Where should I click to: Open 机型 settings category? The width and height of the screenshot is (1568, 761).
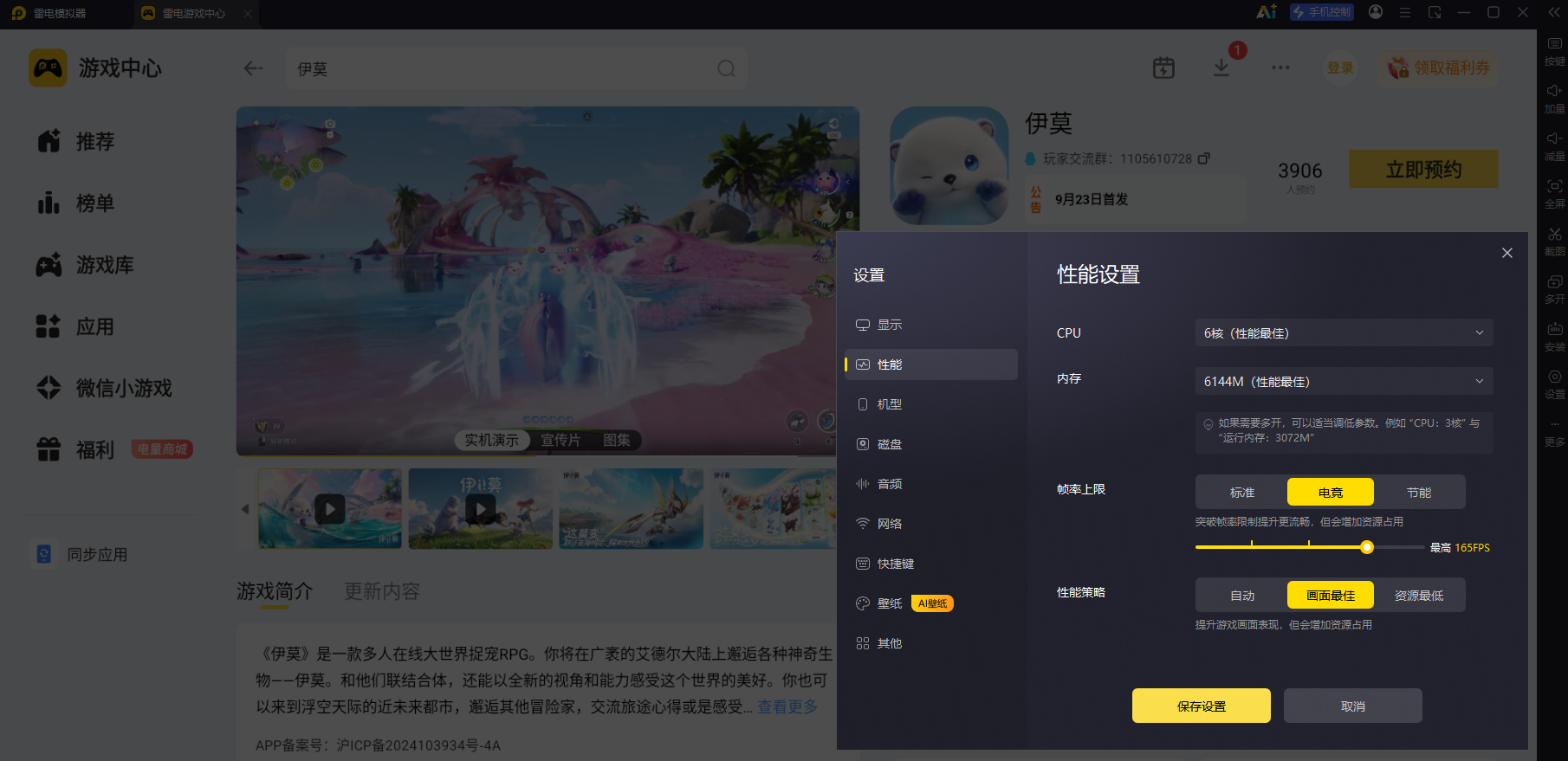click(931, 404)
